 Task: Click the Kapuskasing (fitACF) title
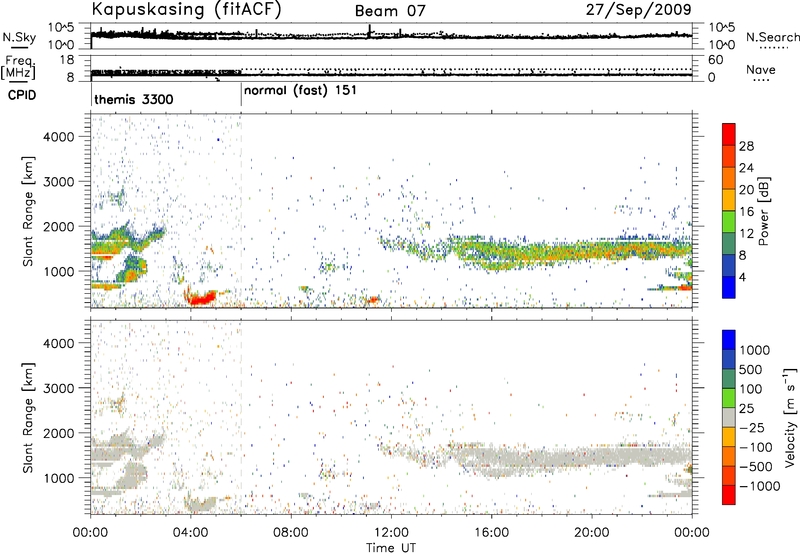click(186, 9)
